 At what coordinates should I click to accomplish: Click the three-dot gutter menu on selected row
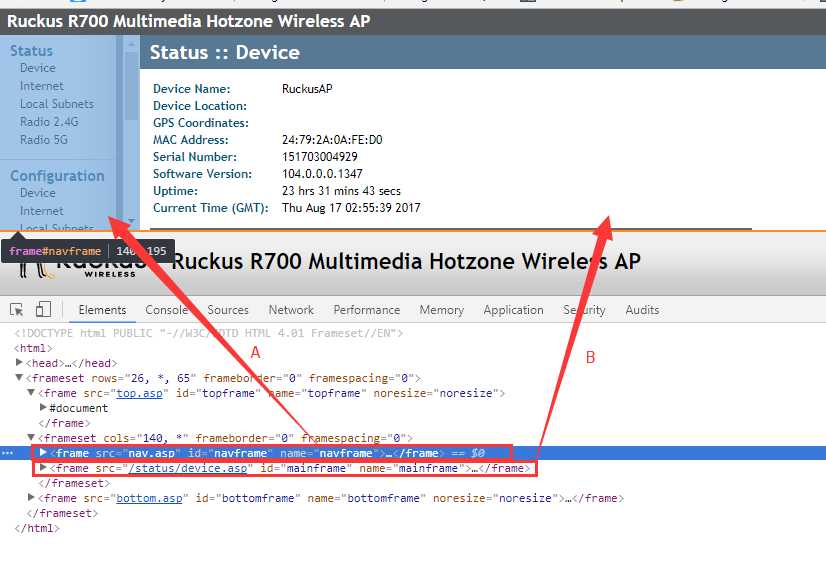(7, 453)
